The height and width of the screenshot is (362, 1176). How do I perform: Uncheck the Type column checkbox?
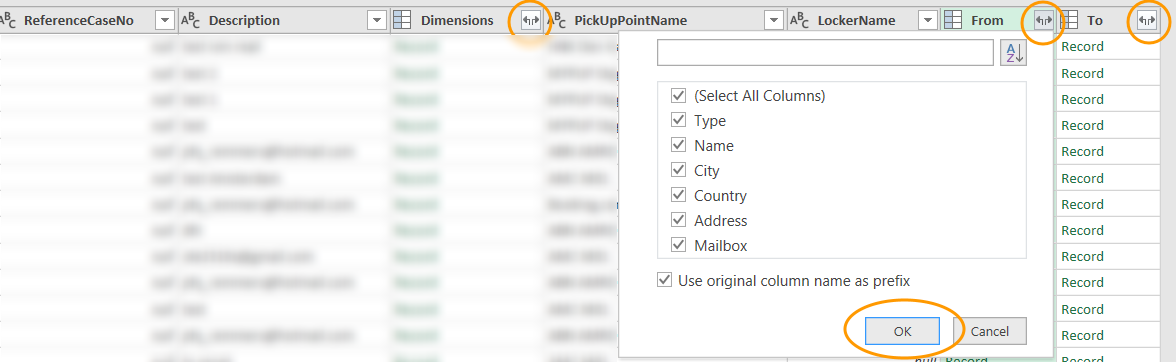point(679,121)
